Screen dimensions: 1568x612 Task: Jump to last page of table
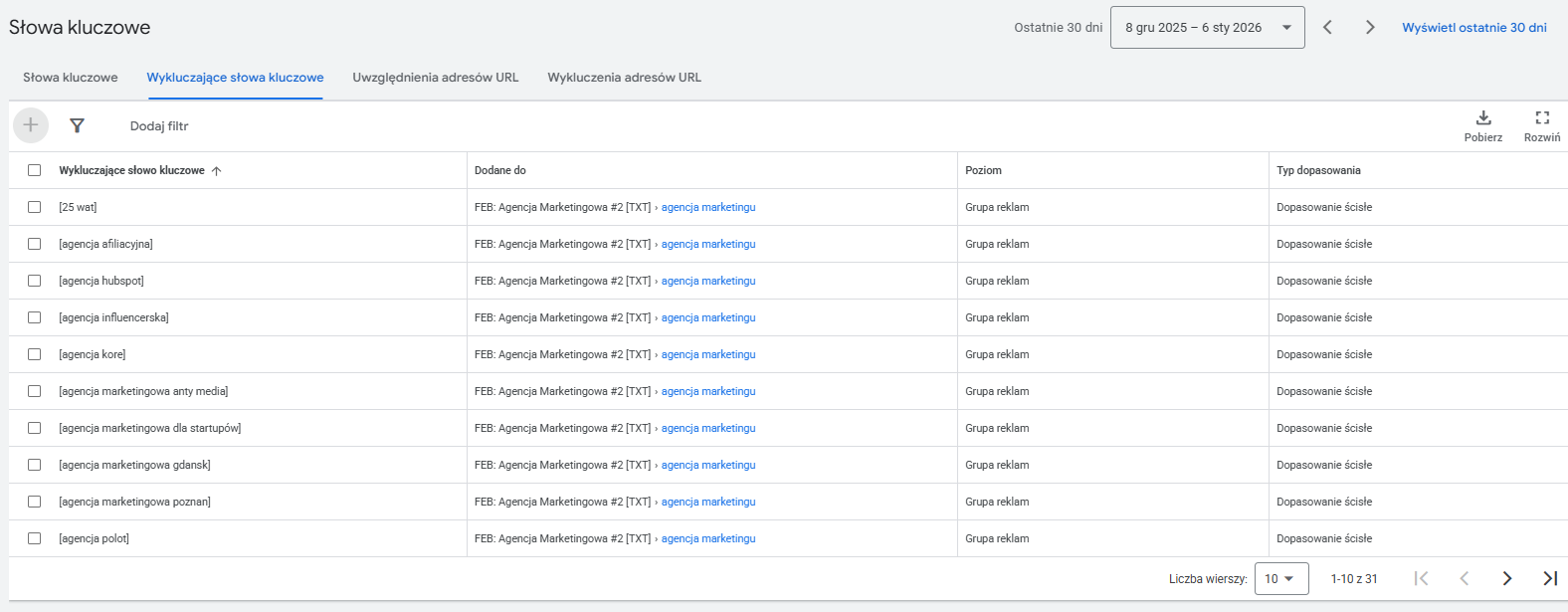1549,578
